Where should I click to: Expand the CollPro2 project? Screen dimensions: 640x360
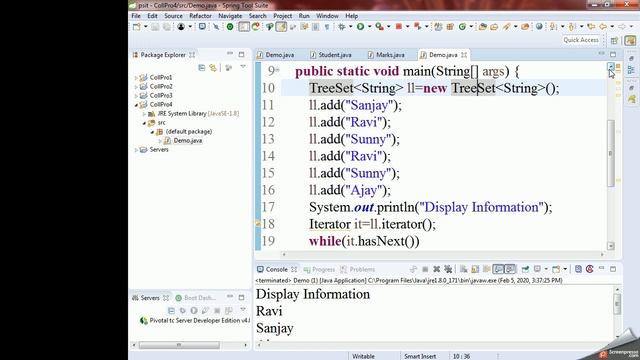[136, 87]
